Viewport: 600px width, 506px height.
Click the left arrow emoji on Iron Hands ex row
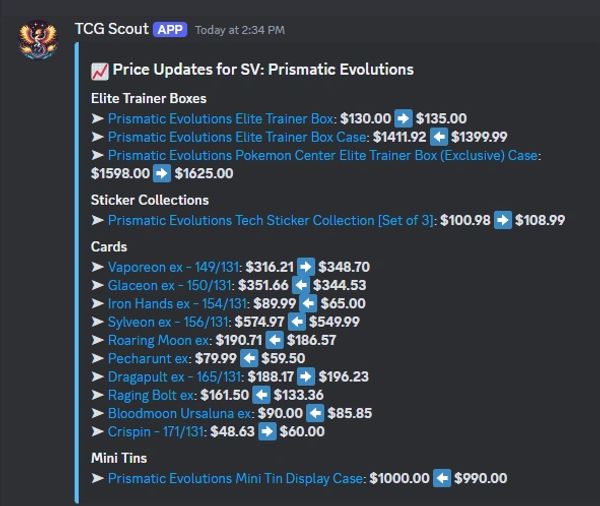tap(307, 303)
